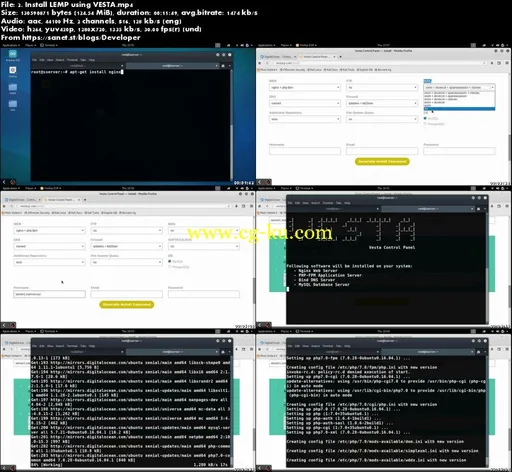512x472 pixels.
Task: Select PostgreSQL radio in frame with filled Hostname
Action: click(x=170, y=267)
